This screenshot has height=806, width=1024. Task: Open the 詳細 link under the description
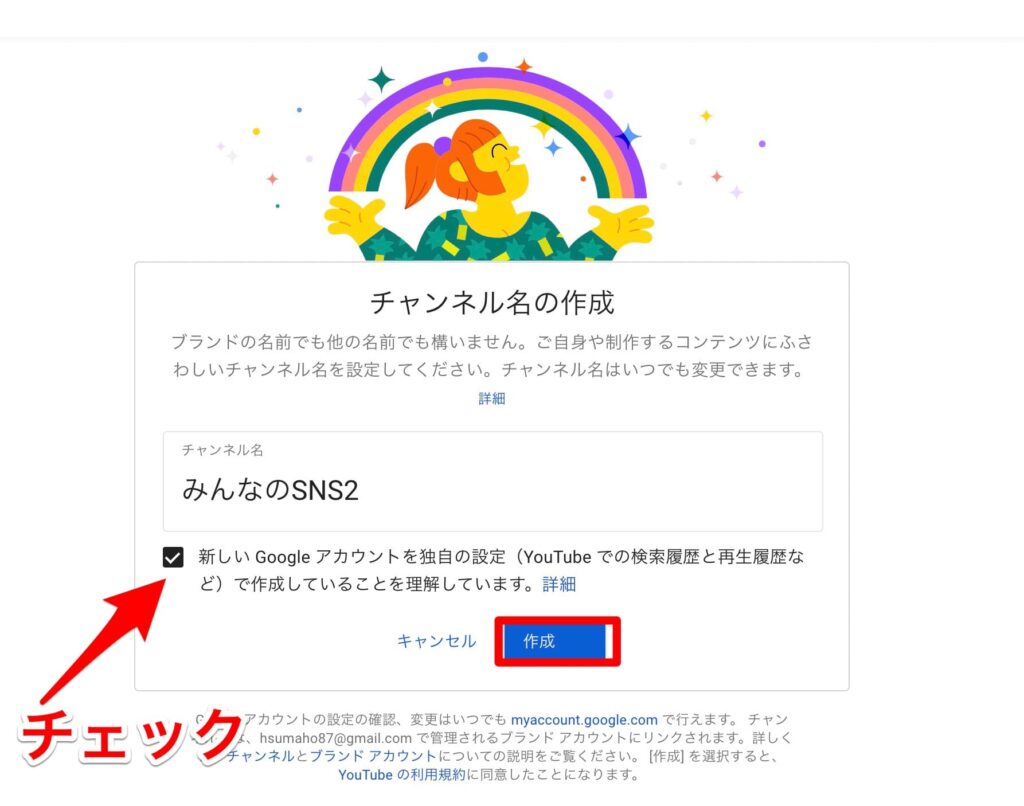coord(492,398)
